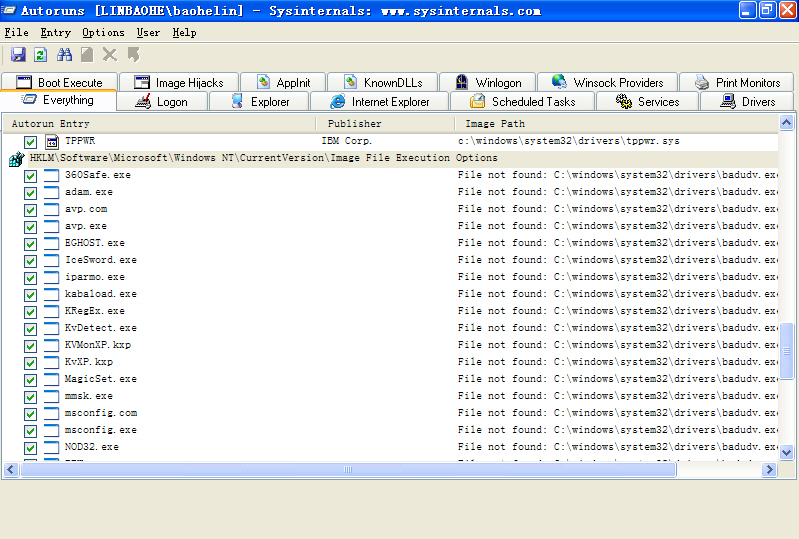Click the vertical scrollbar thumb
This screenshot has width=799, height=539.
tap(786, 351)
